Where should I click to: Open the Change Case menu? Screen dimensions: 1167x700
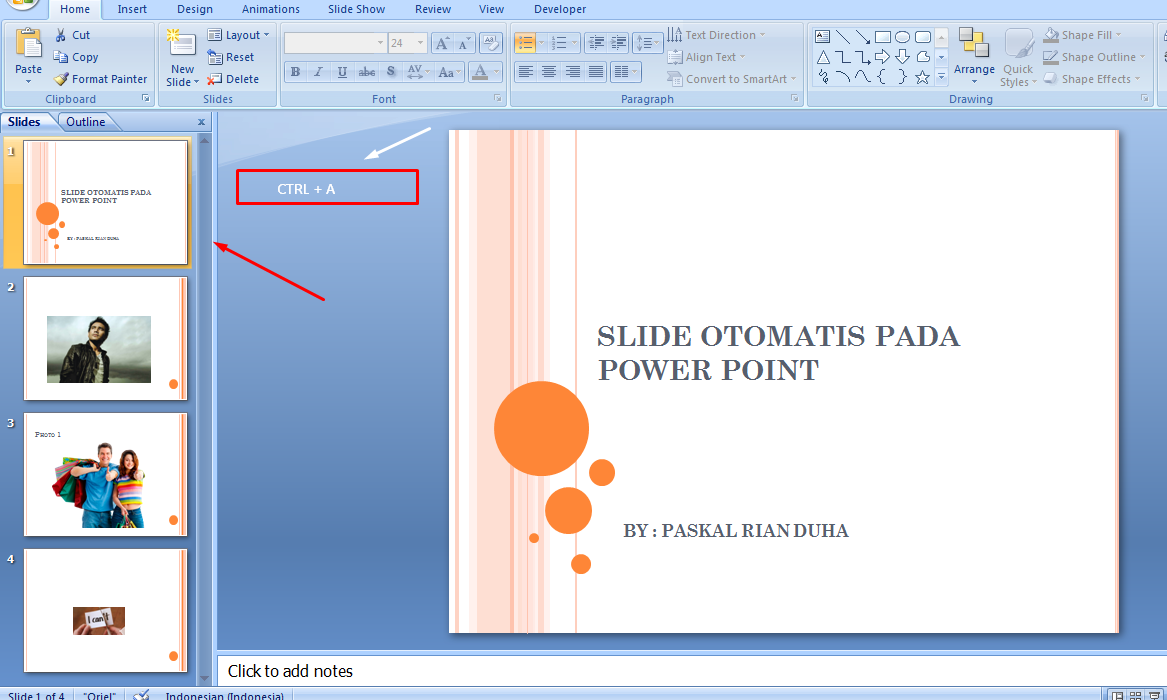[x=449, y=72]
